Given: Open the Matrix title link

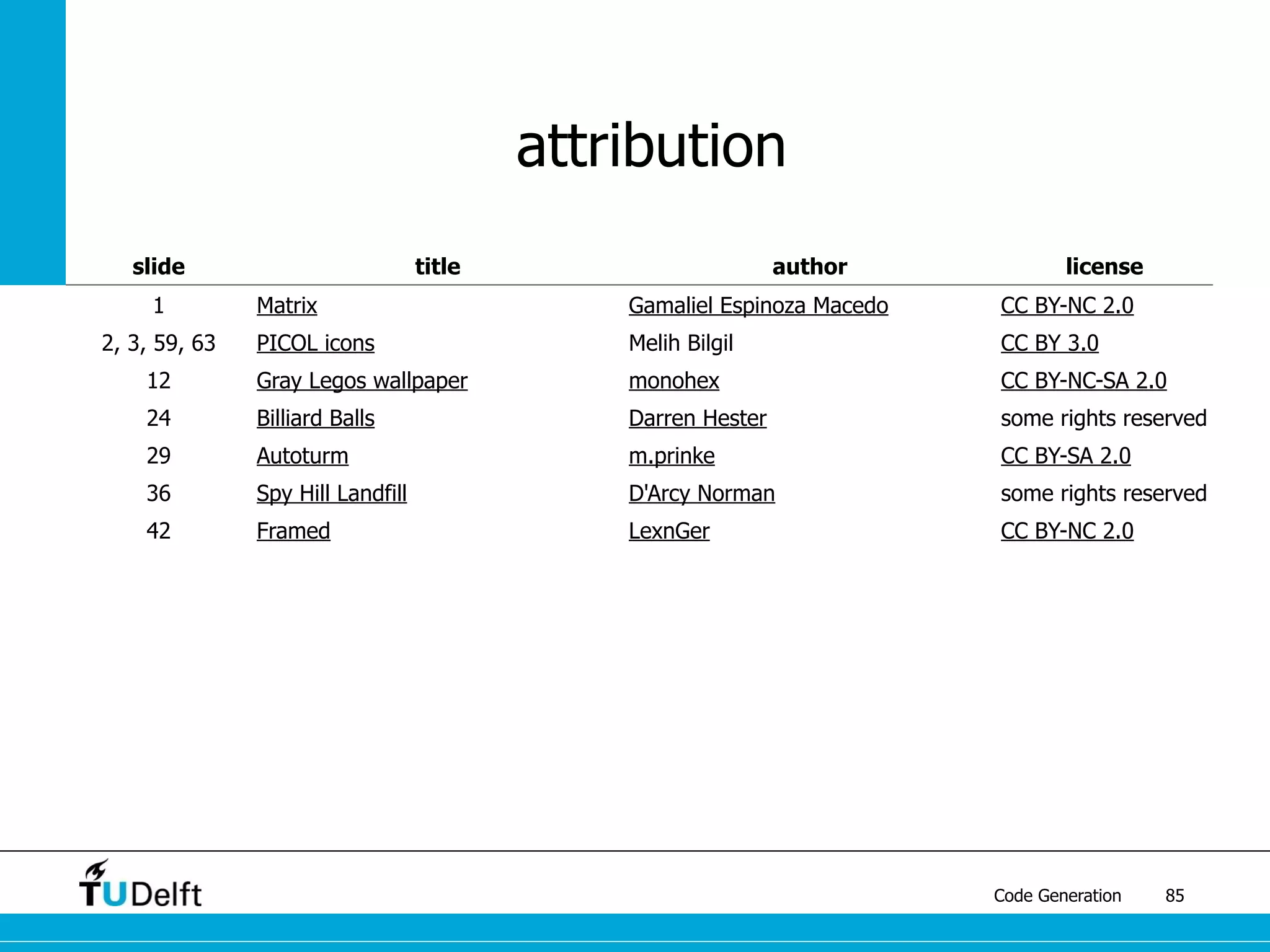Looking at the screenshot, I should point(286,306).
